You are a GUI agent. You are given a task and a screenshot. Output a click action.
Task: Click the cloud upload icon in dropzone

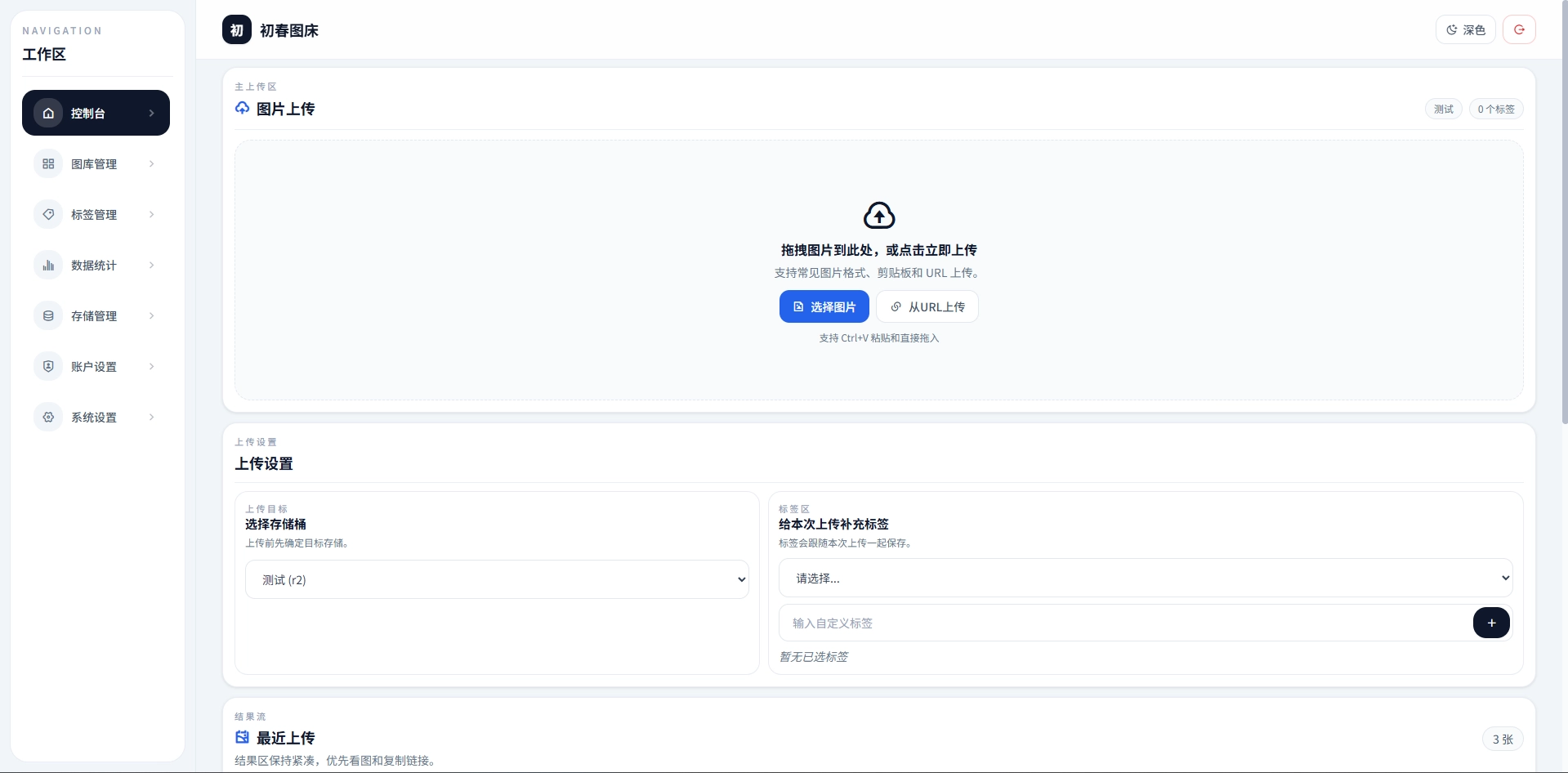point(879,216)
